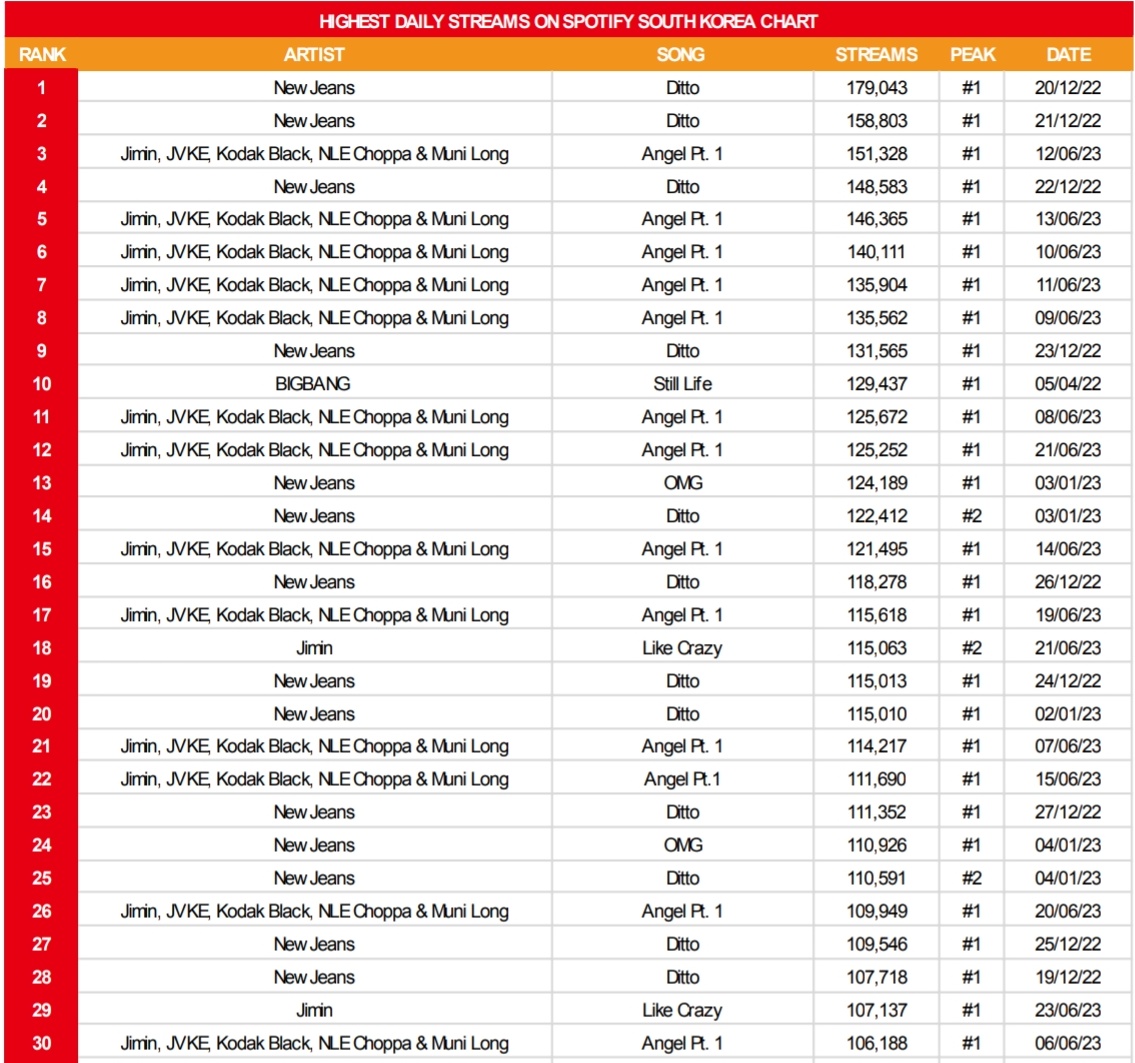
Task: Click the STREAMS column header
Action: pos(876,54)
